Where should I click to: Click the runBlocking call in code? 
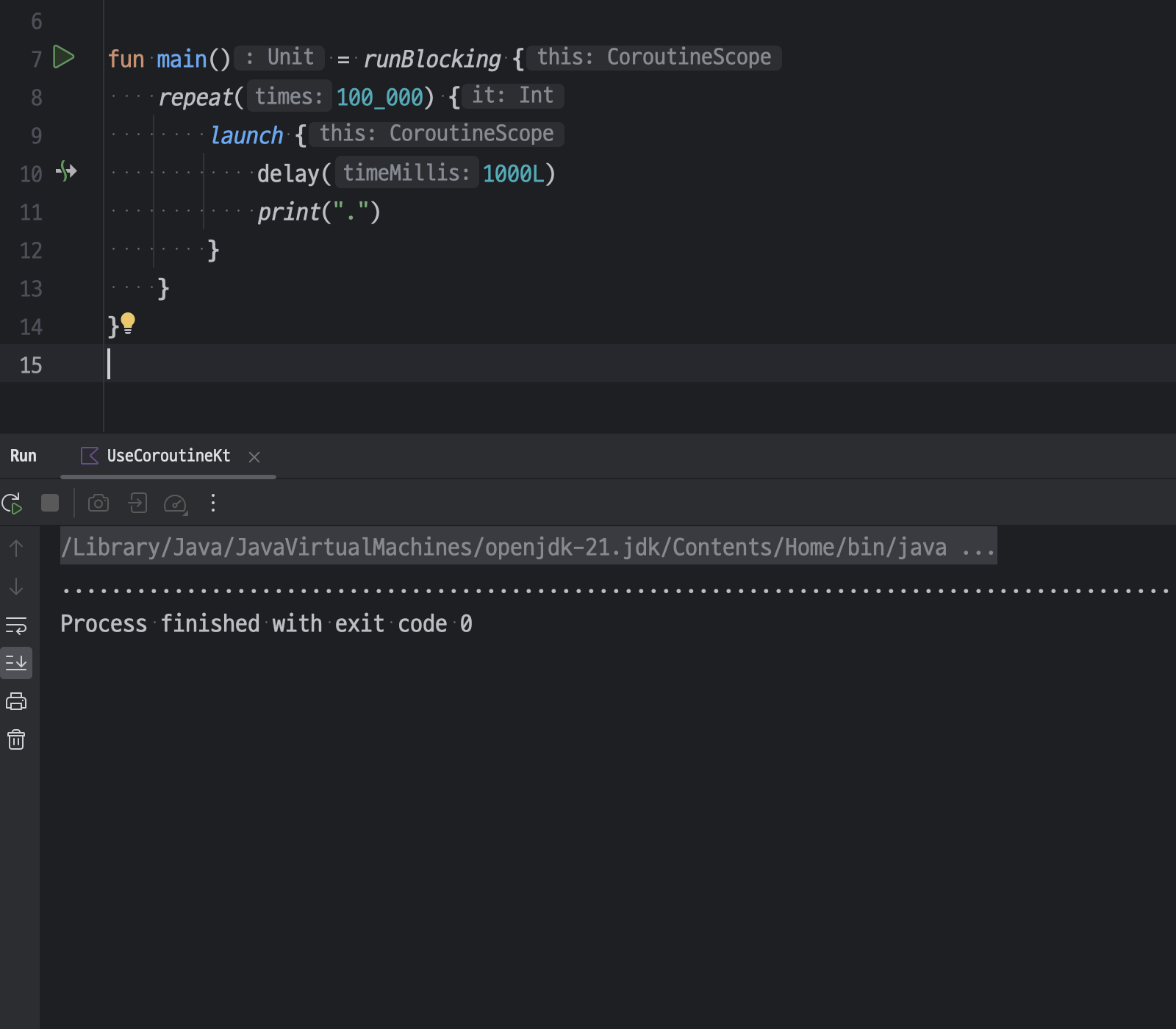(432, 59)
